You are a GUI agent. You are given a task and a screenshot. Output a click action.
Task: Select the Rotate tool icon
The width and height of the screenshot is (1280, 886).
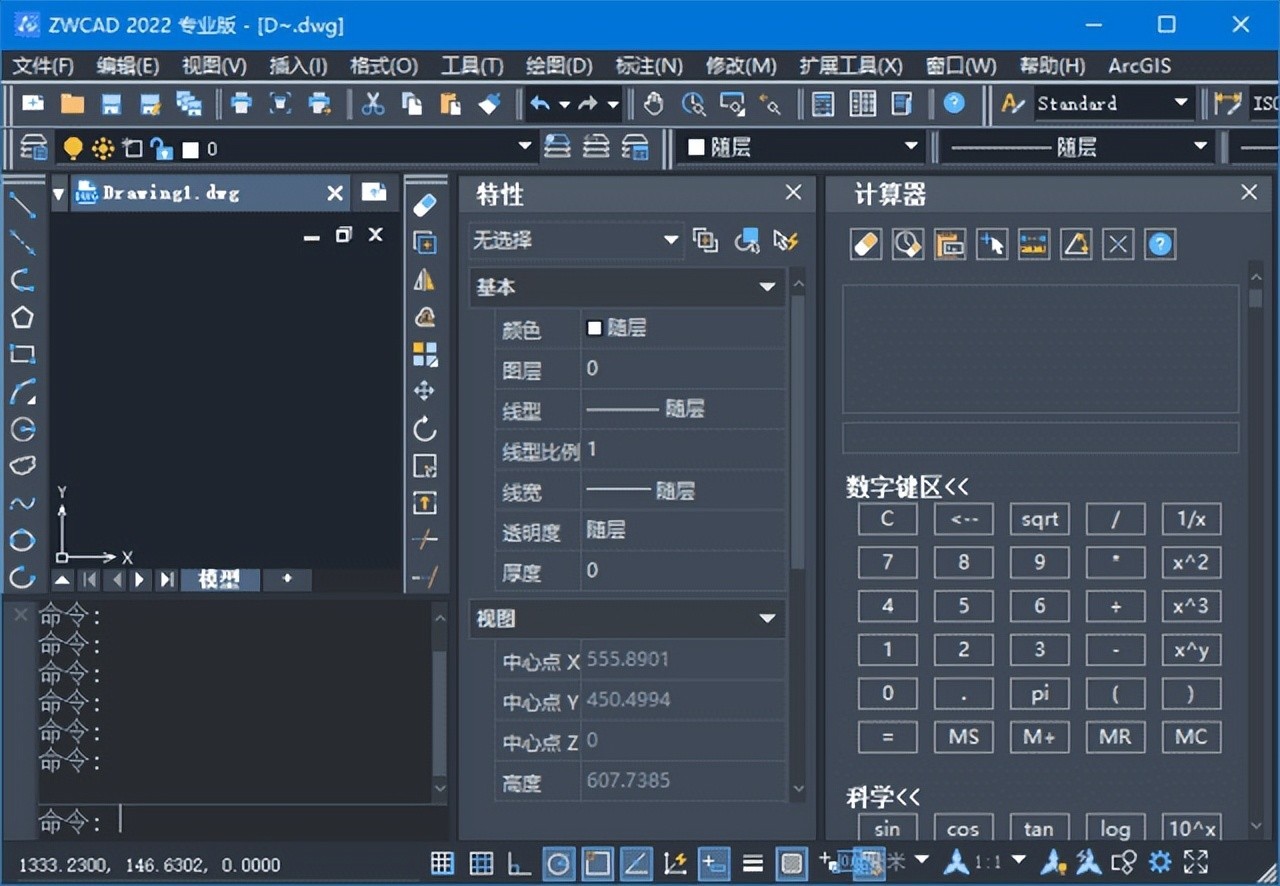pos(425,429)
